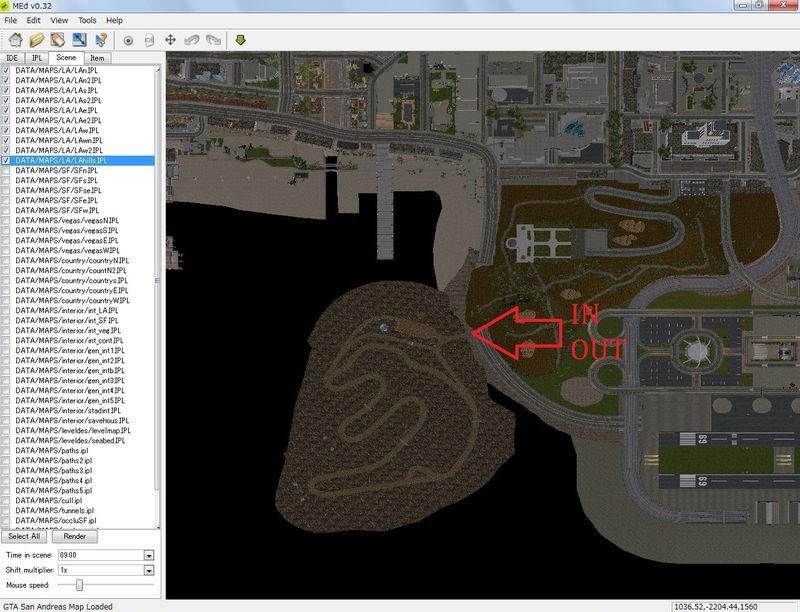
Task: Select the DATA/MAPS/country/countryW.IPL row
Action: click(79, 301)
